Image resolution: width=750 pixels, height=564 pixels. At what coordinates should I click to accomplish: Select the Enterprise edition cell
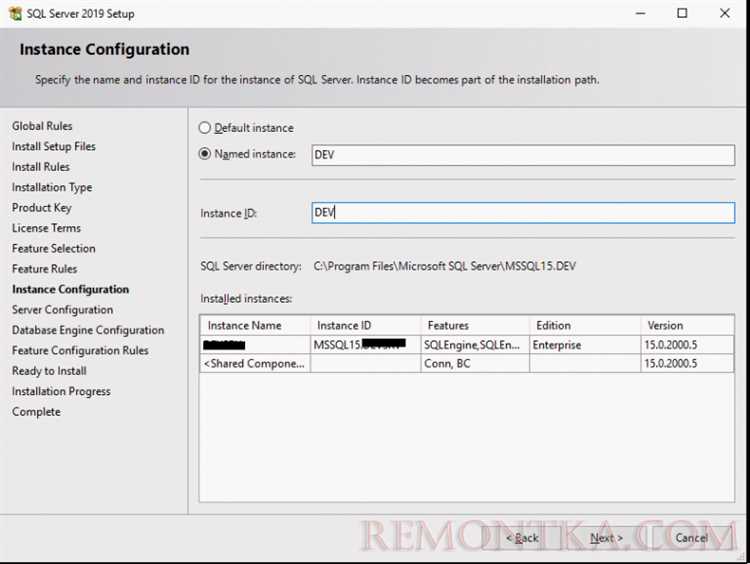(x=585, y=345)
